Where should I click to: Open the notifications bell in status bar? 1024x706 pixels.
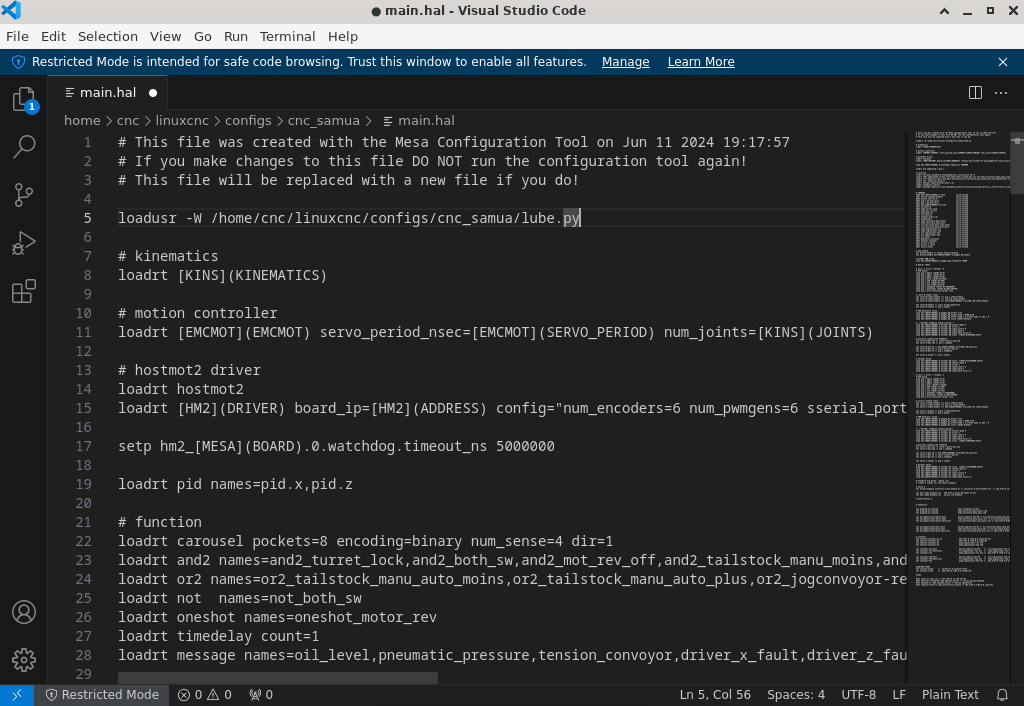[1002, 695]
